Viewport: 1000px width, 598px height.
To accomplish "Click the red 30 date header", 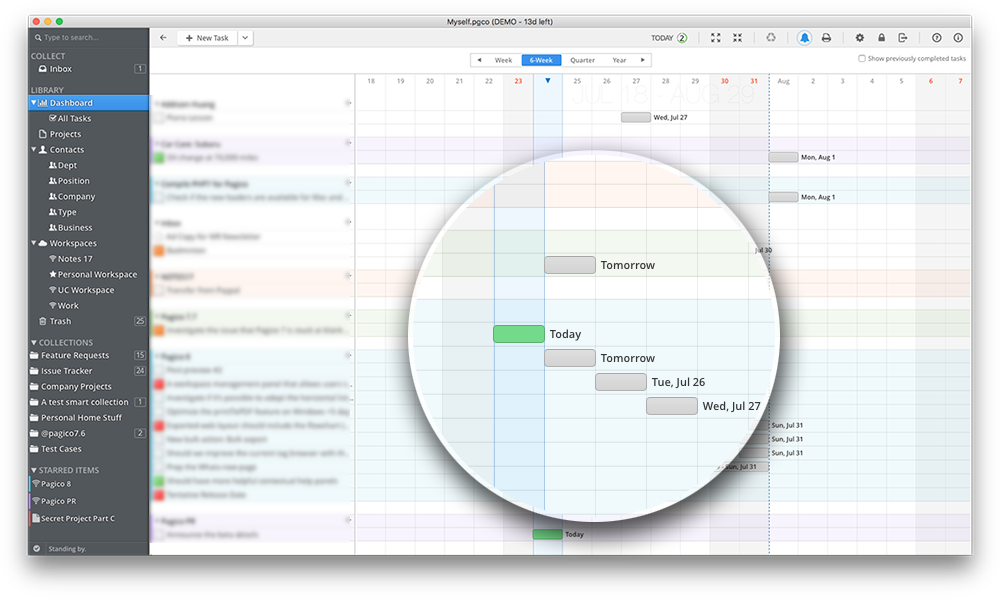I will pyautogui.click(x=724, y=81).
